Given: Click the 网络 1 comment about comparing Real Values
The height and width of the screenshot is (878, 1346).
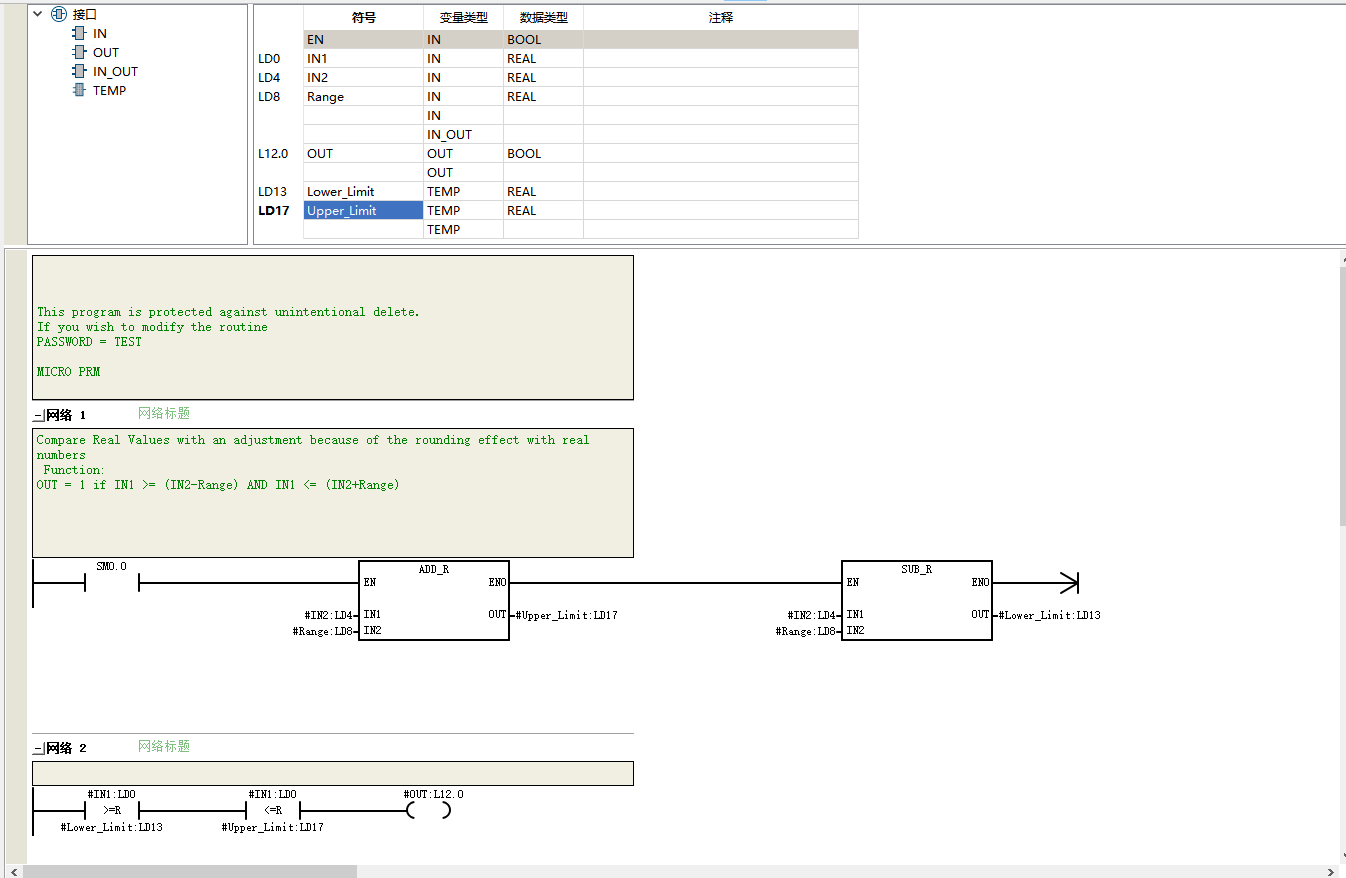Looking at the screenshot, I should click(x=333, y=492).
